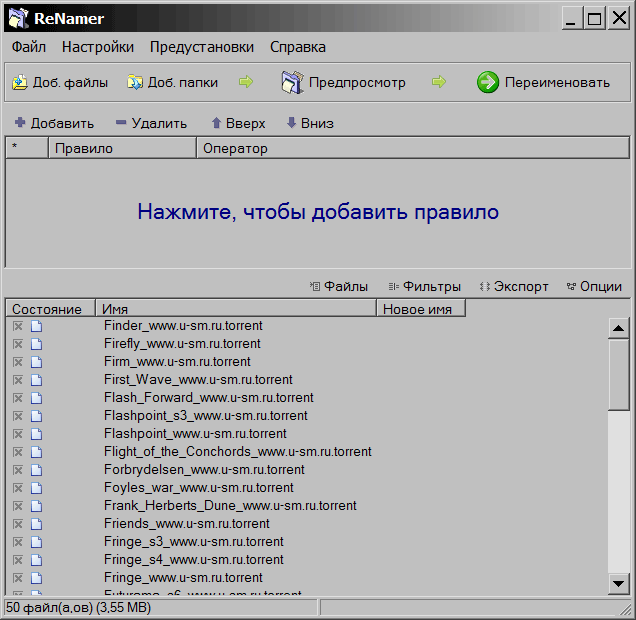Uncheck the Firefly_www.u-sm.ru.torrent file mark
The width and height of the screenshot is (636, 620).
(17, 344)
